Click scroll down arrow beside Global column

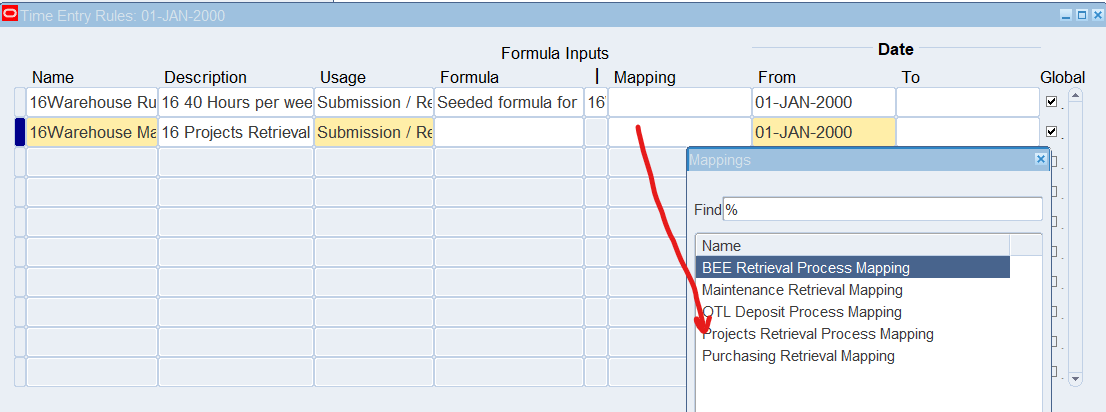coord(1076,379)
